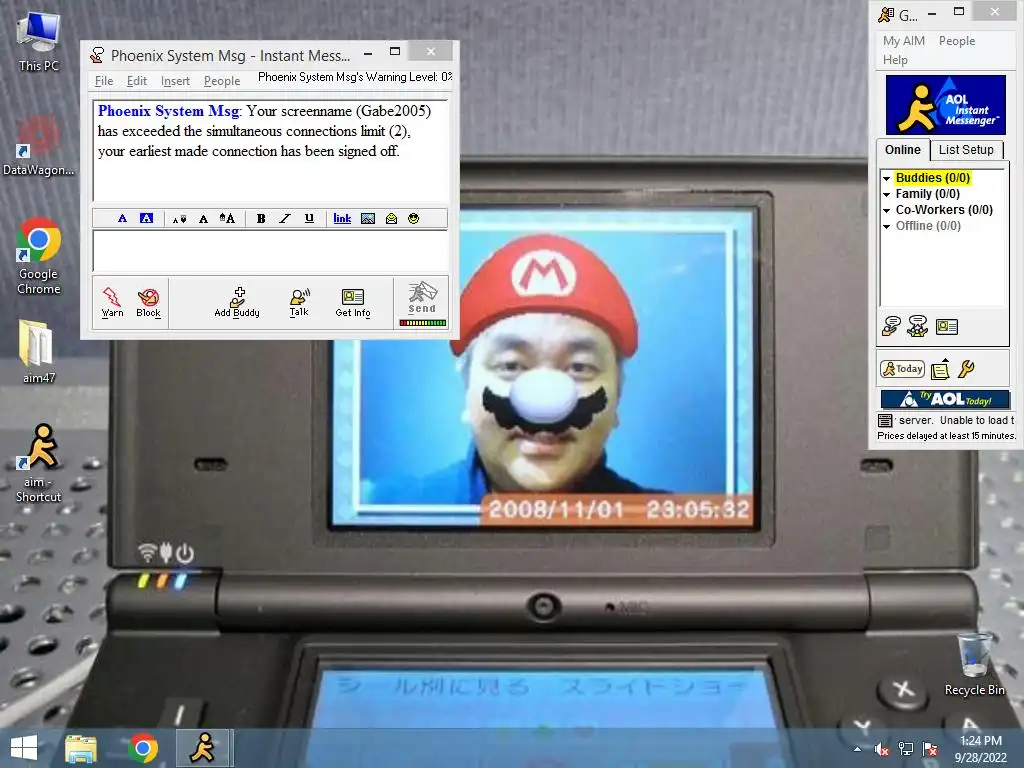Click the Try AOL Today banner

[x=945, y=399]
